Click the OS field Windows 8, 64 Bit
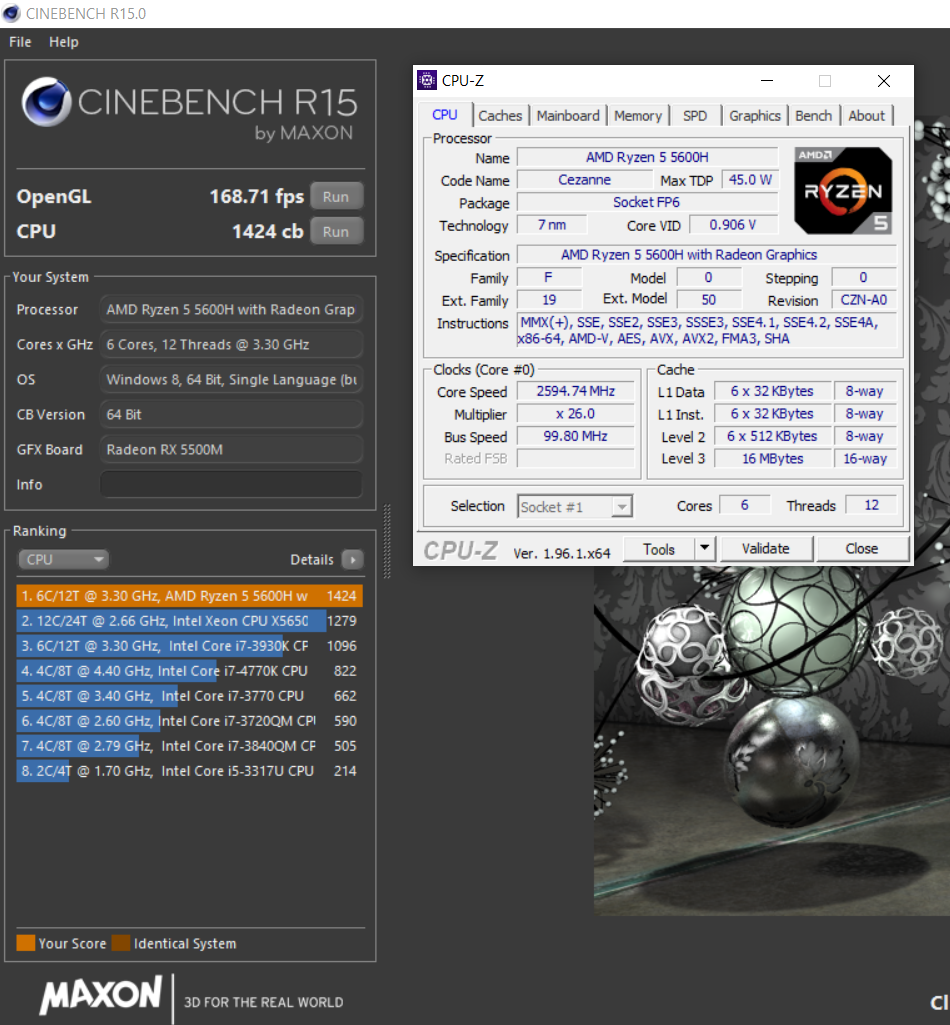Screen dimensions: 950x1025 click(231, 380)
